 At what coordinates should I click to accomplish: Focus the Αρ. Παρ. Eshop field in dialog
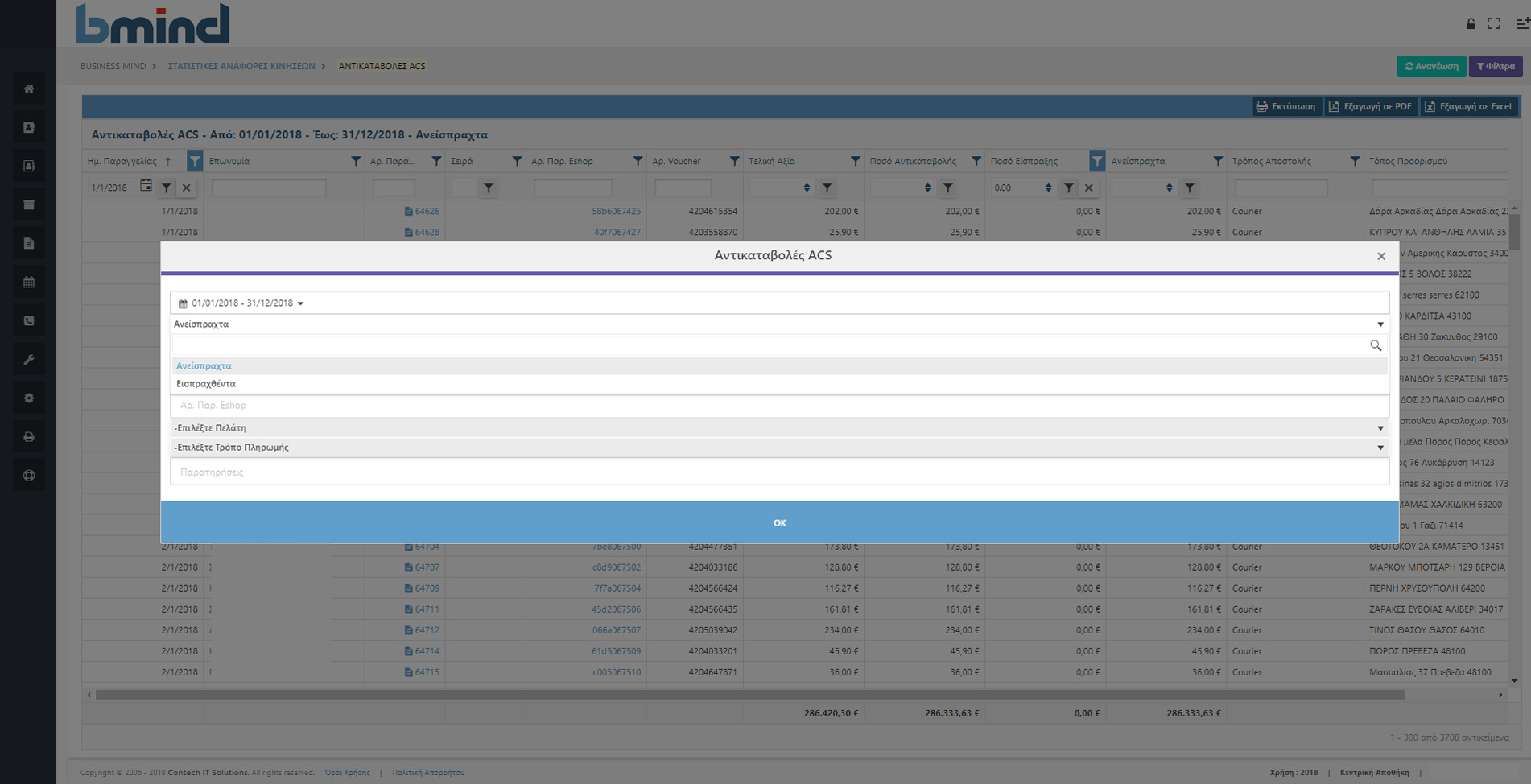point(779,406)
